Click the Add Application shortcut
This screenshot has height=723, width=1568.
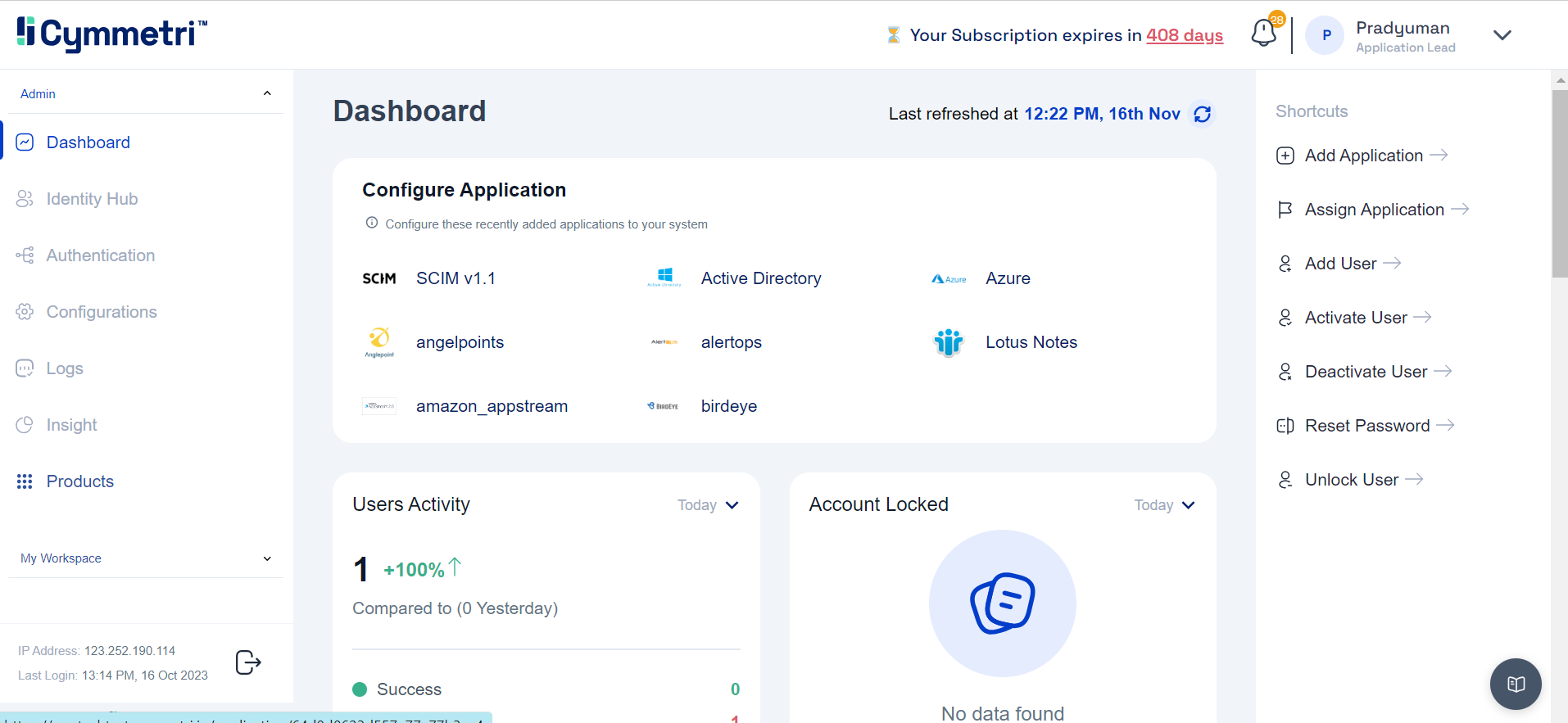pyautogui.click(x=1363, y=156)
